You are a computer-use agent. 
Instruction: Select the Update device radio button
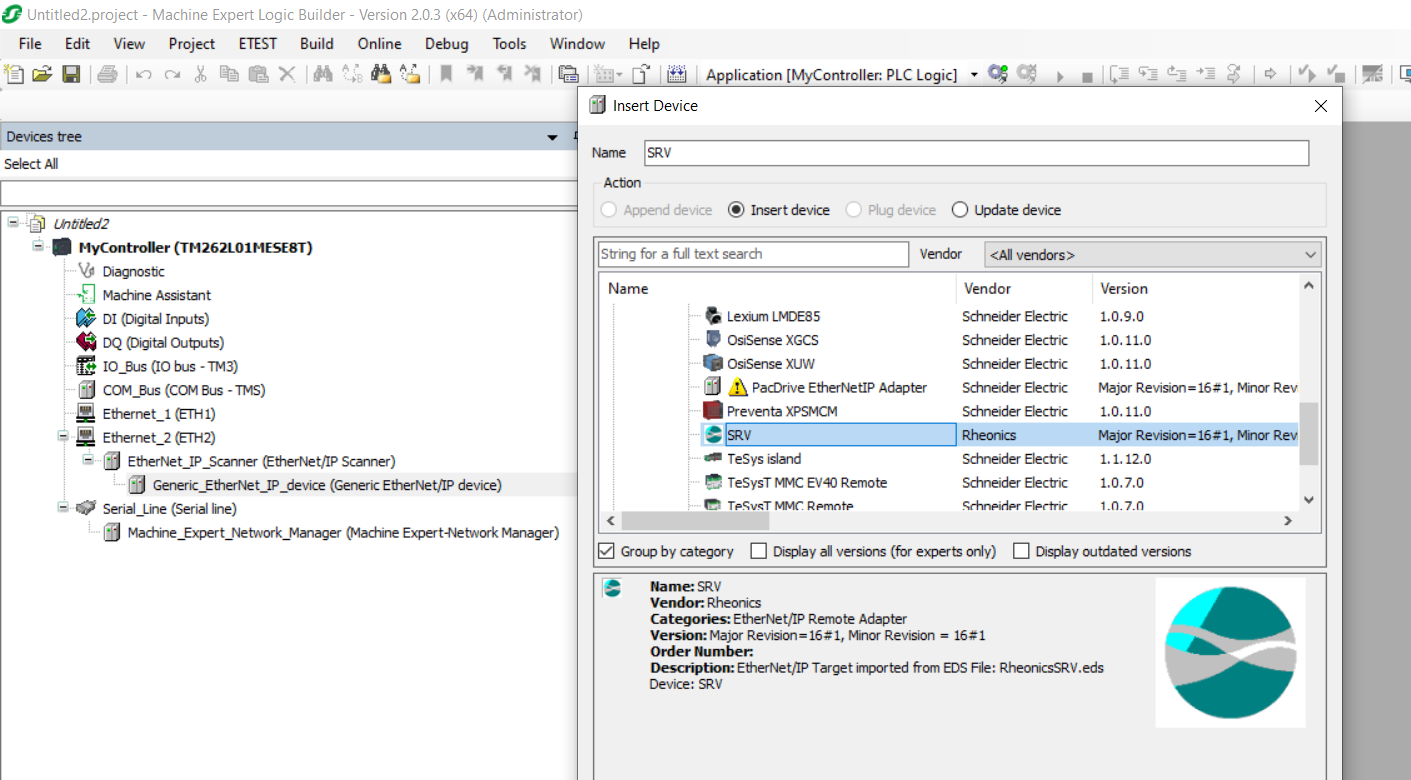pyautogui.click(x=960, y=210)
